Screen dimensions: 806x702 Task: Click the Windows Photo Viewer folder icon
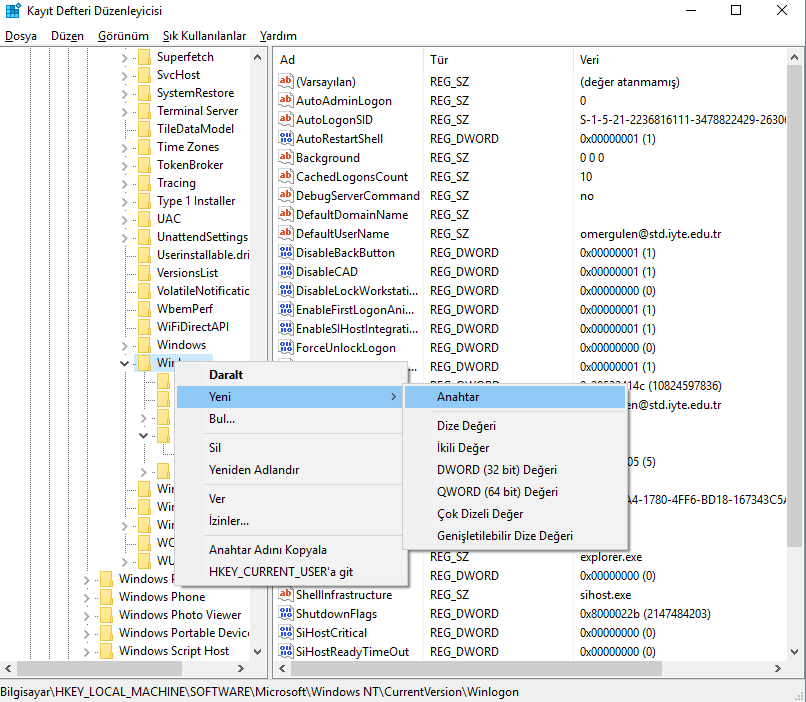[106, 615]
